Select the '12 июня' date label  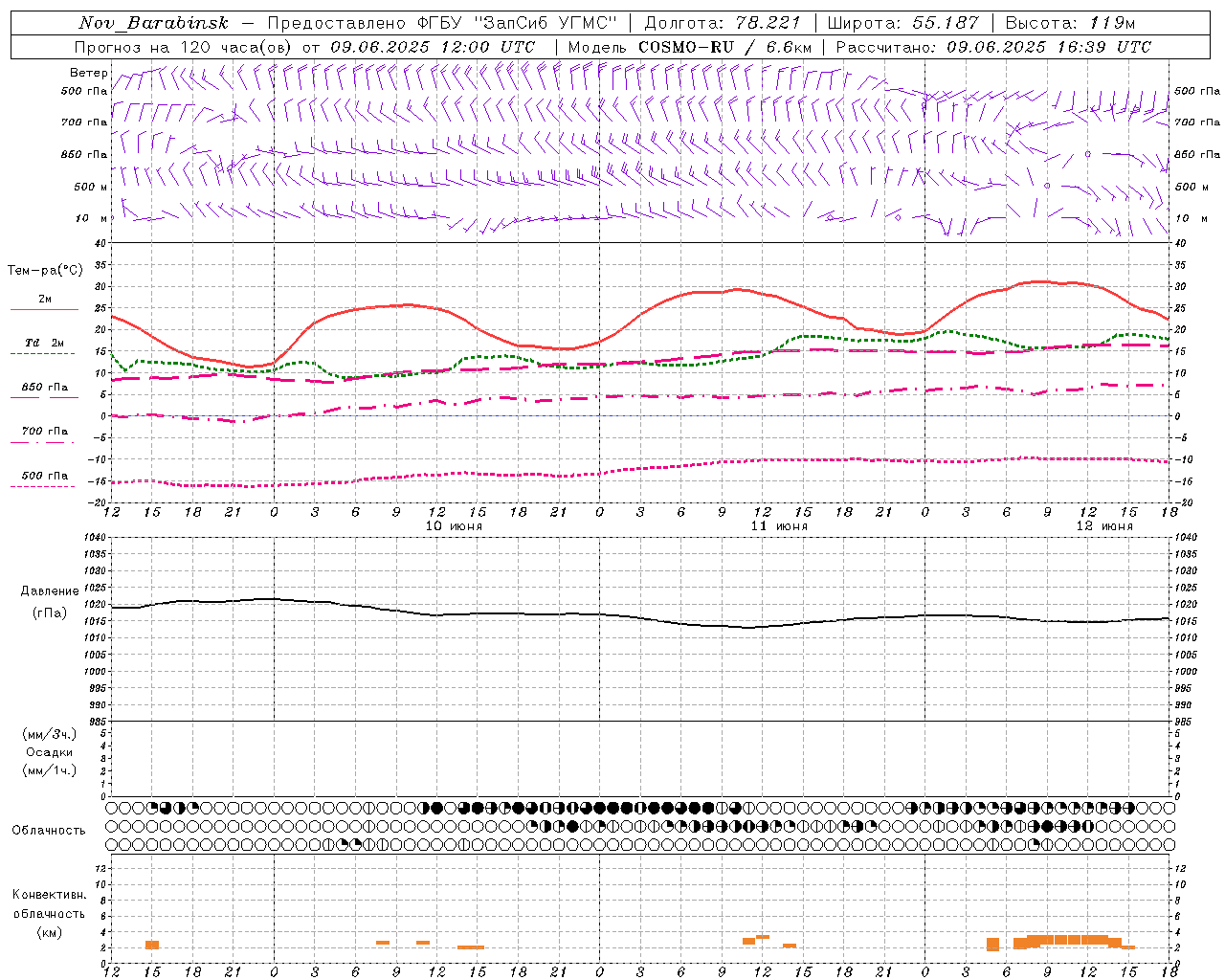(x=1103, y=526)
